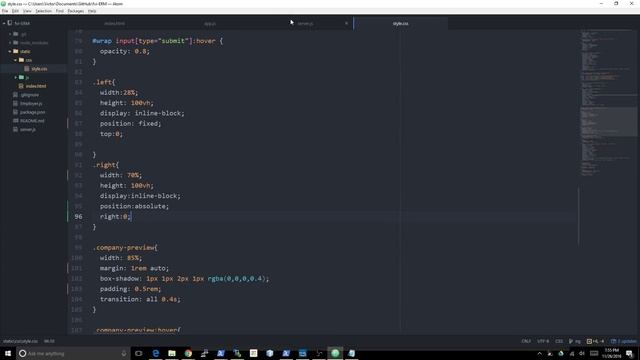Select the css folder icon
The image size is (640, 360).
pos(21,60)
